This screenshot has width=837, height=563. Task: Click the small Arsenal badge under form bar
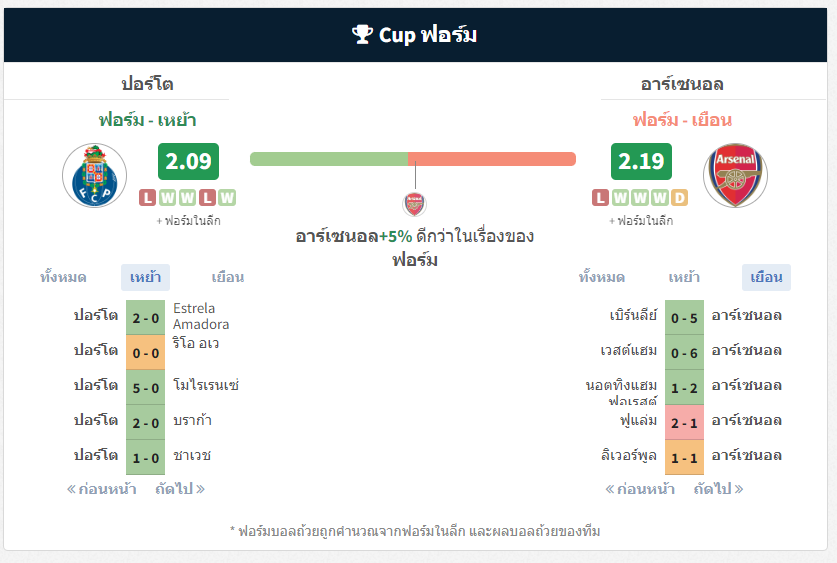point(415,204)
